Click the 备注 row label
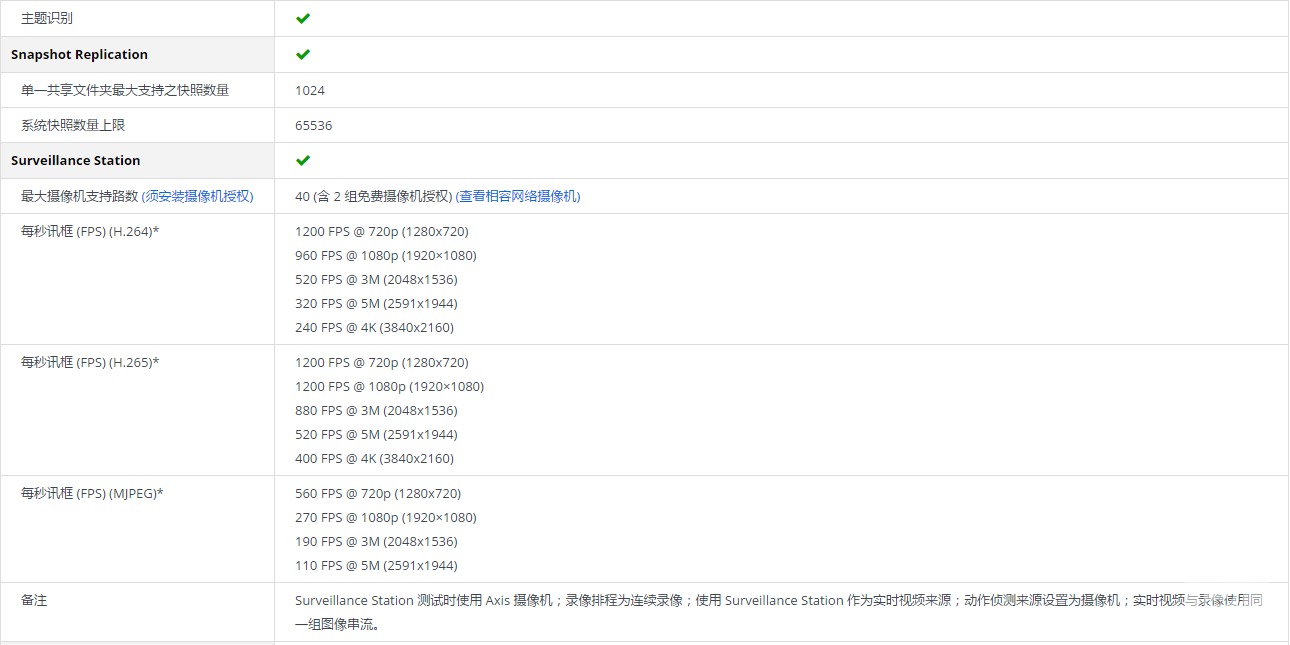This screenshot has width=1290, height=645. [x=34, y=600]
